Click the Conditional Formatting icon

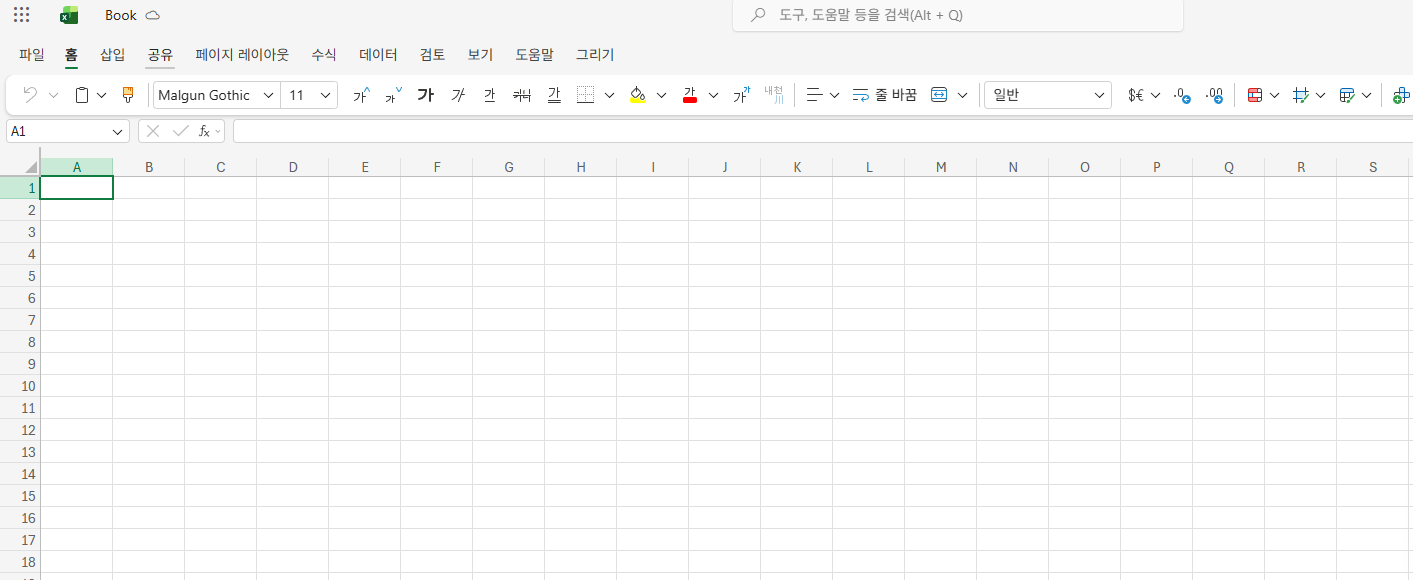[1255, 95]
